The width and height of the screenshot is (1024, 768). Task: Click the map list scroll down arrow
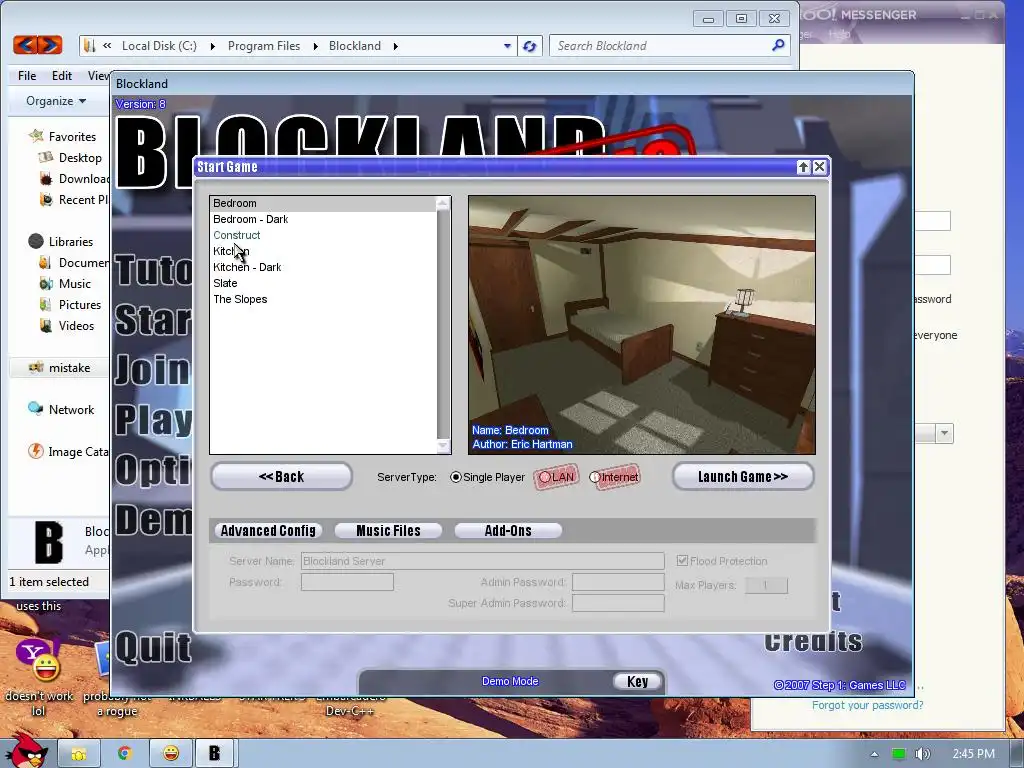tap(443, 446)
